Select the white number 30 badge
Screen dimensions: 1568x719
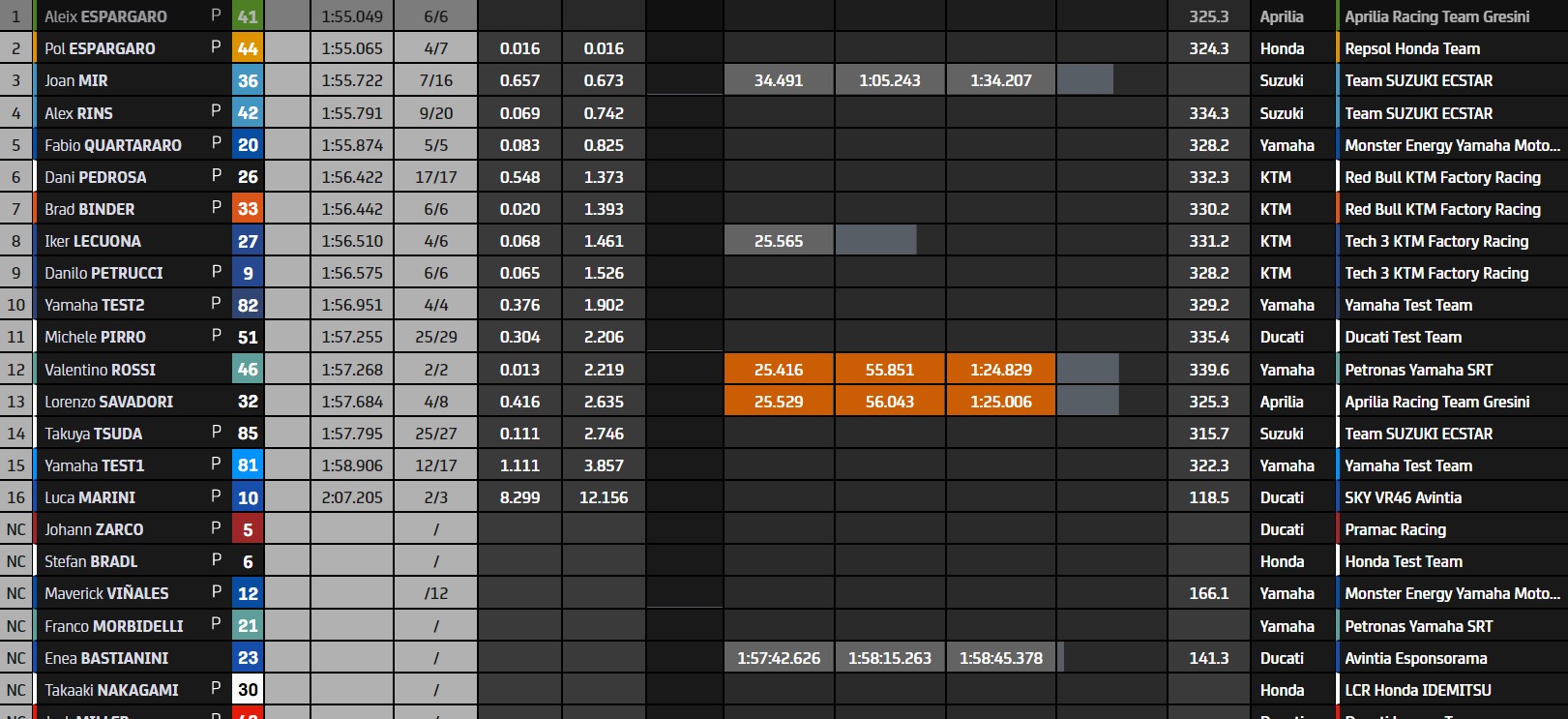point(248,690)
